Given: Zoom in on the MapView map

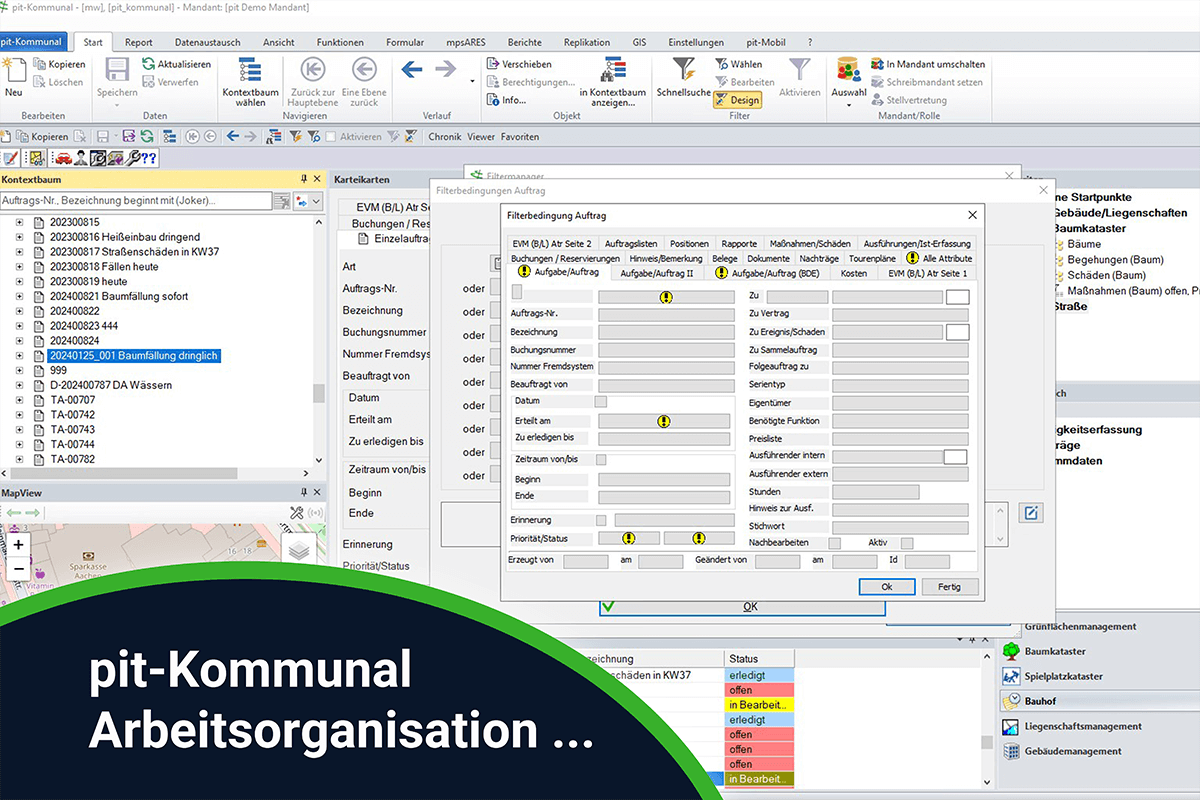Looking at the screenshot, I should tap(18, 545).
